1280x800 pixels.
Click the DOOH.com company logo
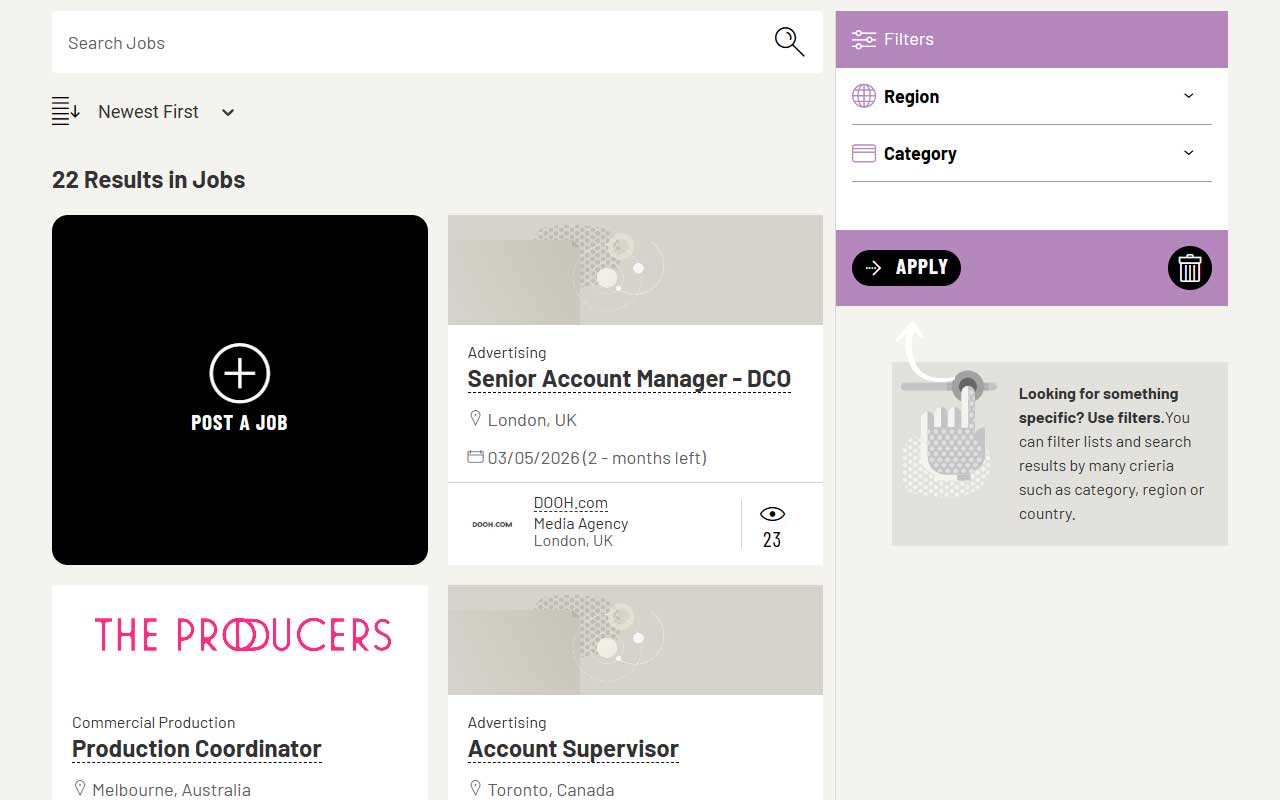[492, 523]
